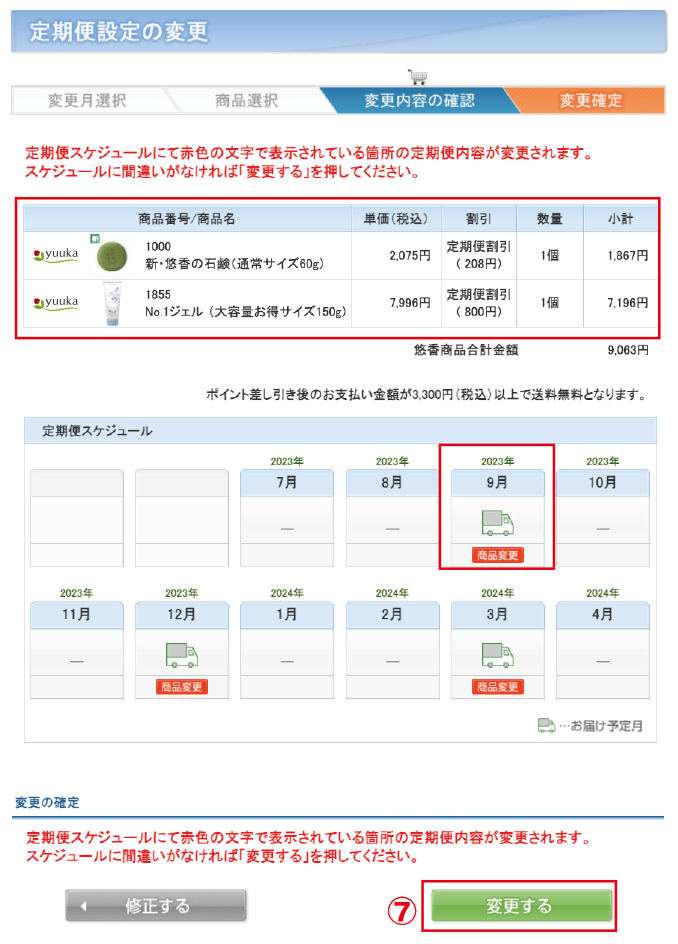
Task: Click the yuuka logo in the gel row
Action: coord(57,303)
